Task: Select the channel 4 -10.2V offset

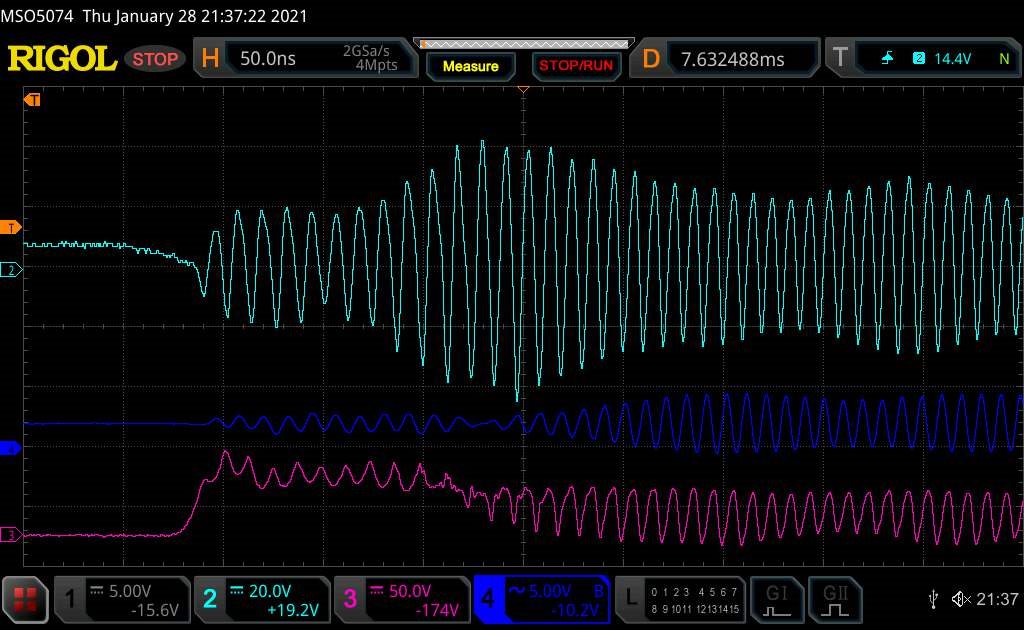Action: (575, 610)
